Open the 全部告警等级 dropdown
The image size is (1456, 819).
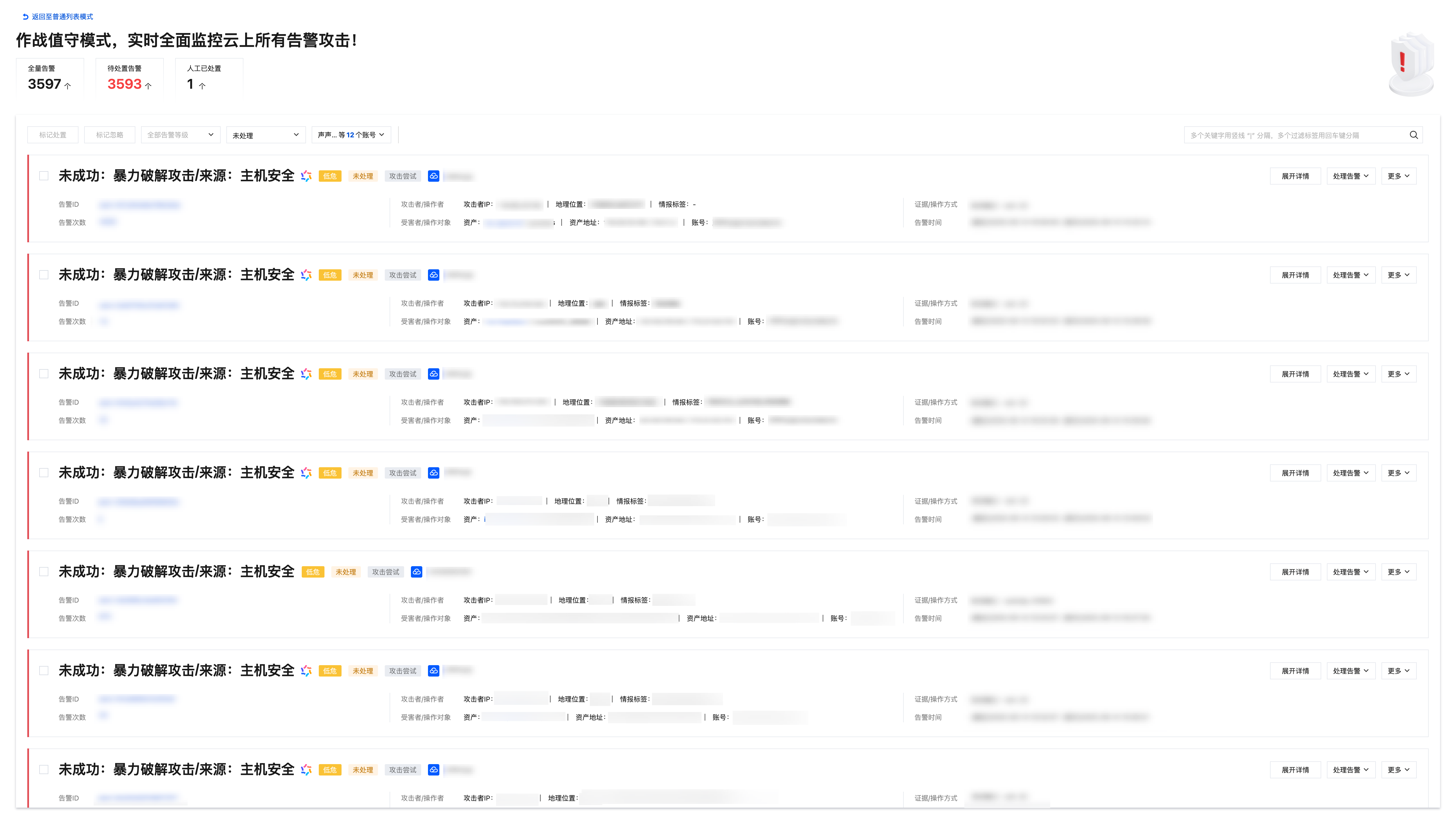point(180,135)
